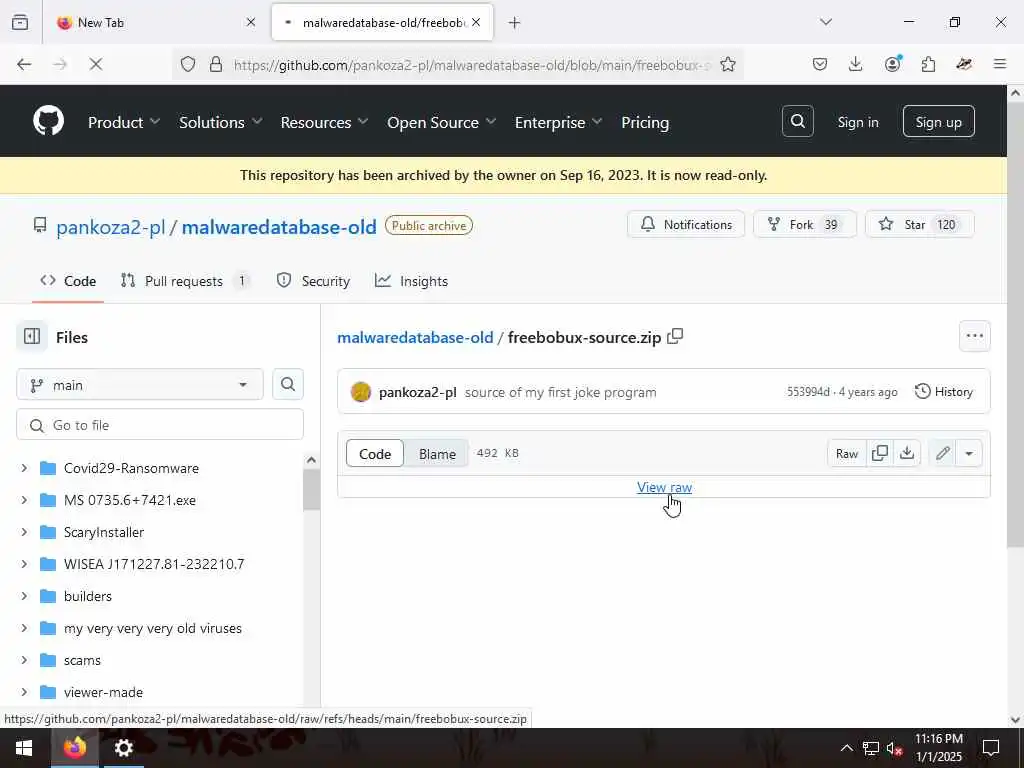Click the Notifications button

coord(686,225)
